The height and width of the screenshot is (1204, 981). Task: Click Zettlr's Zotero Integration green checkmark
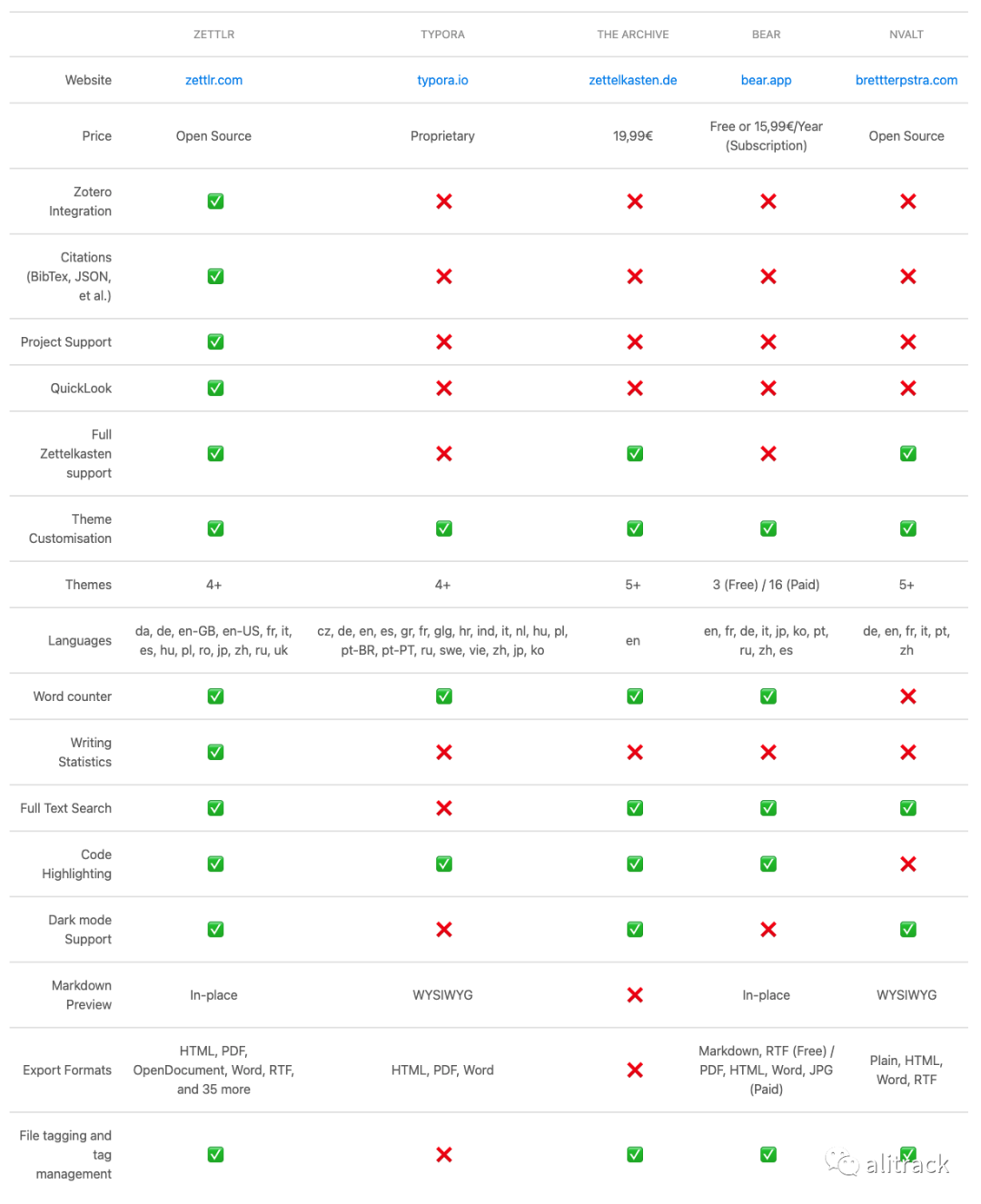coord(215,202)
